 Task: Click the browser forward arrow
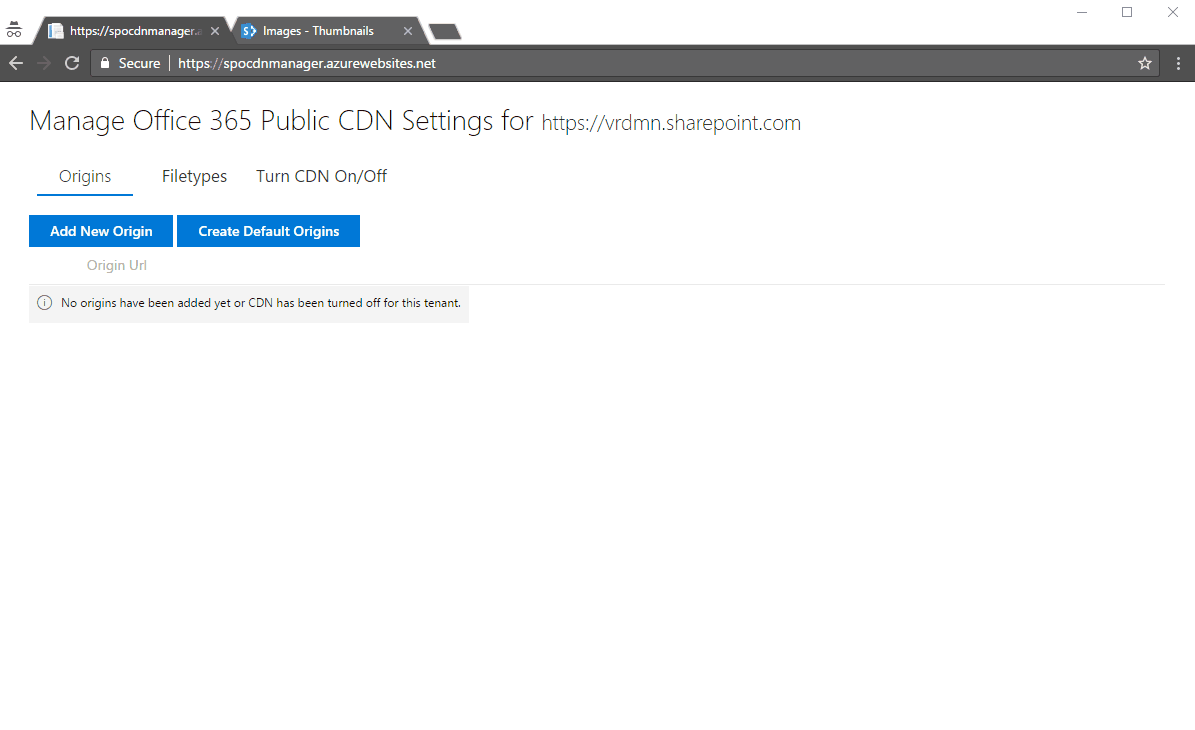pos(43,63)
